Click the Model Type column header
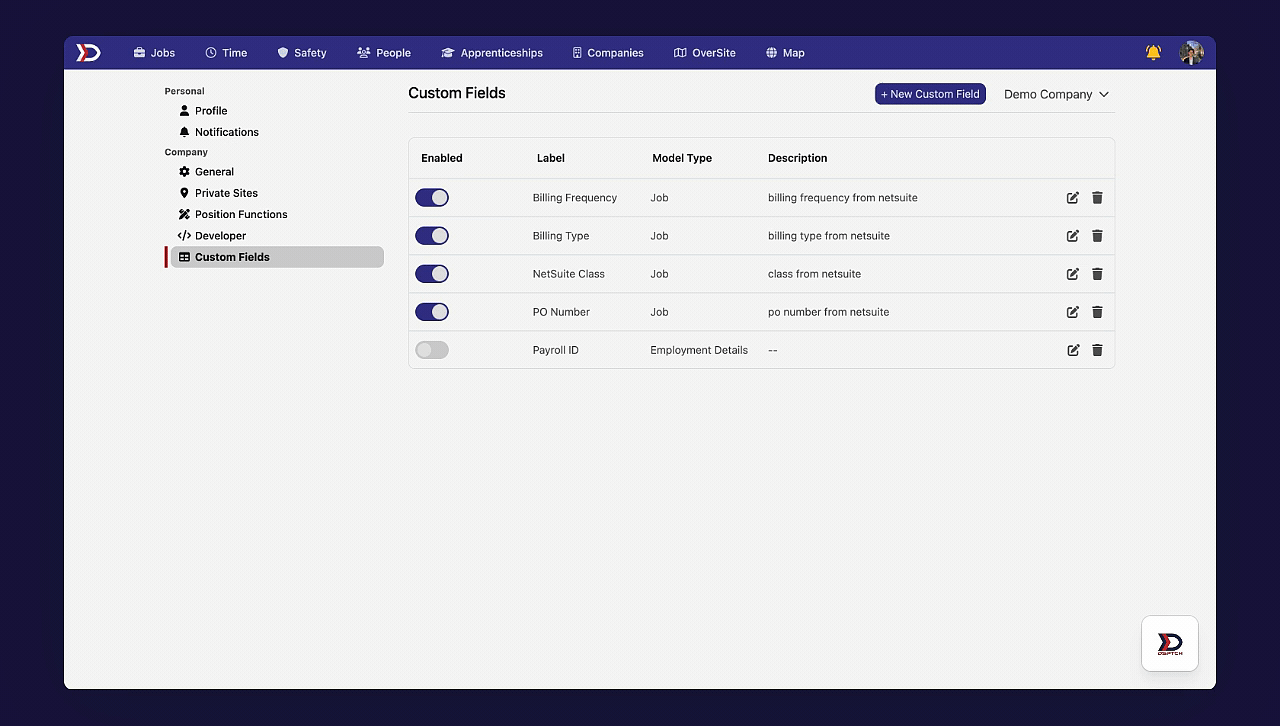 click(x=682, y=158)
